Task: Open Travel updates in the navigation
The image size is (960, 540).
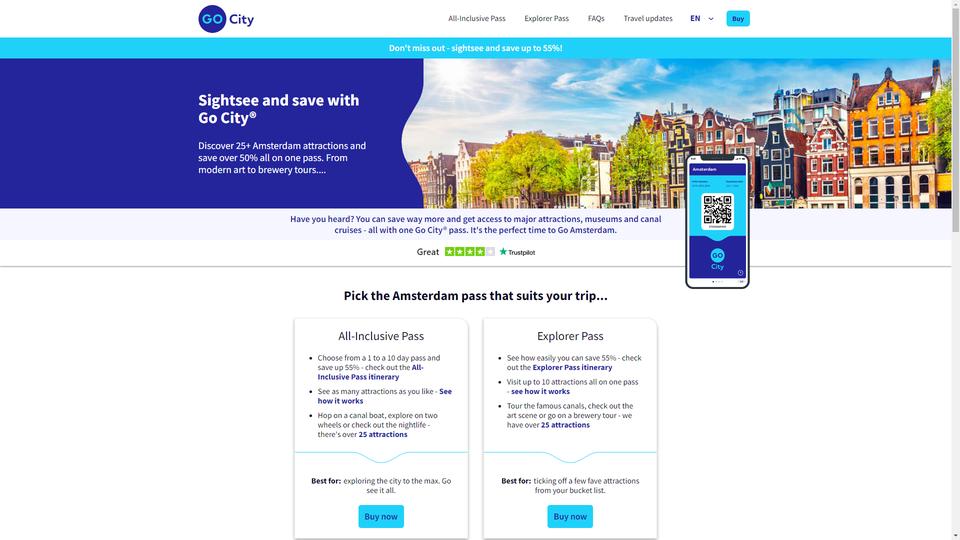Action: [648, 18]
